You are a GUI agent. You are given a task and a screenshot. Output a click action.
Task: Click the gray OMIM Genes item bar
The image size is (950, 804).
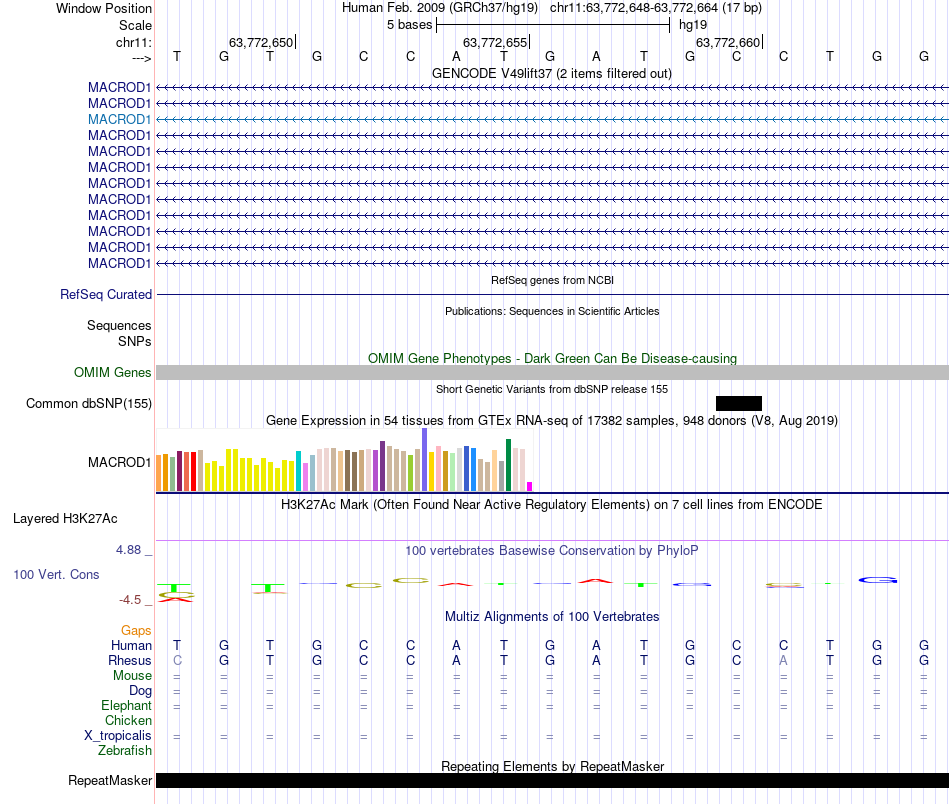552,373
